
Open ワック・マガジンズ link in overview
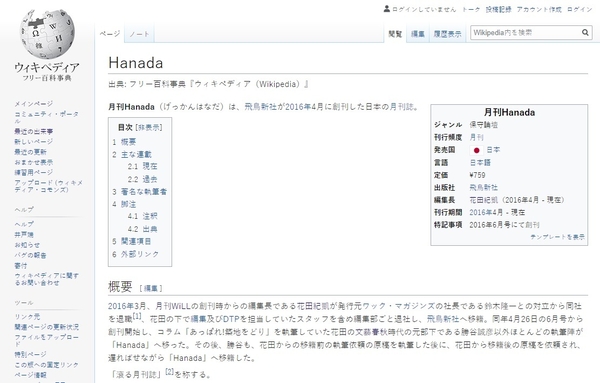398,306
